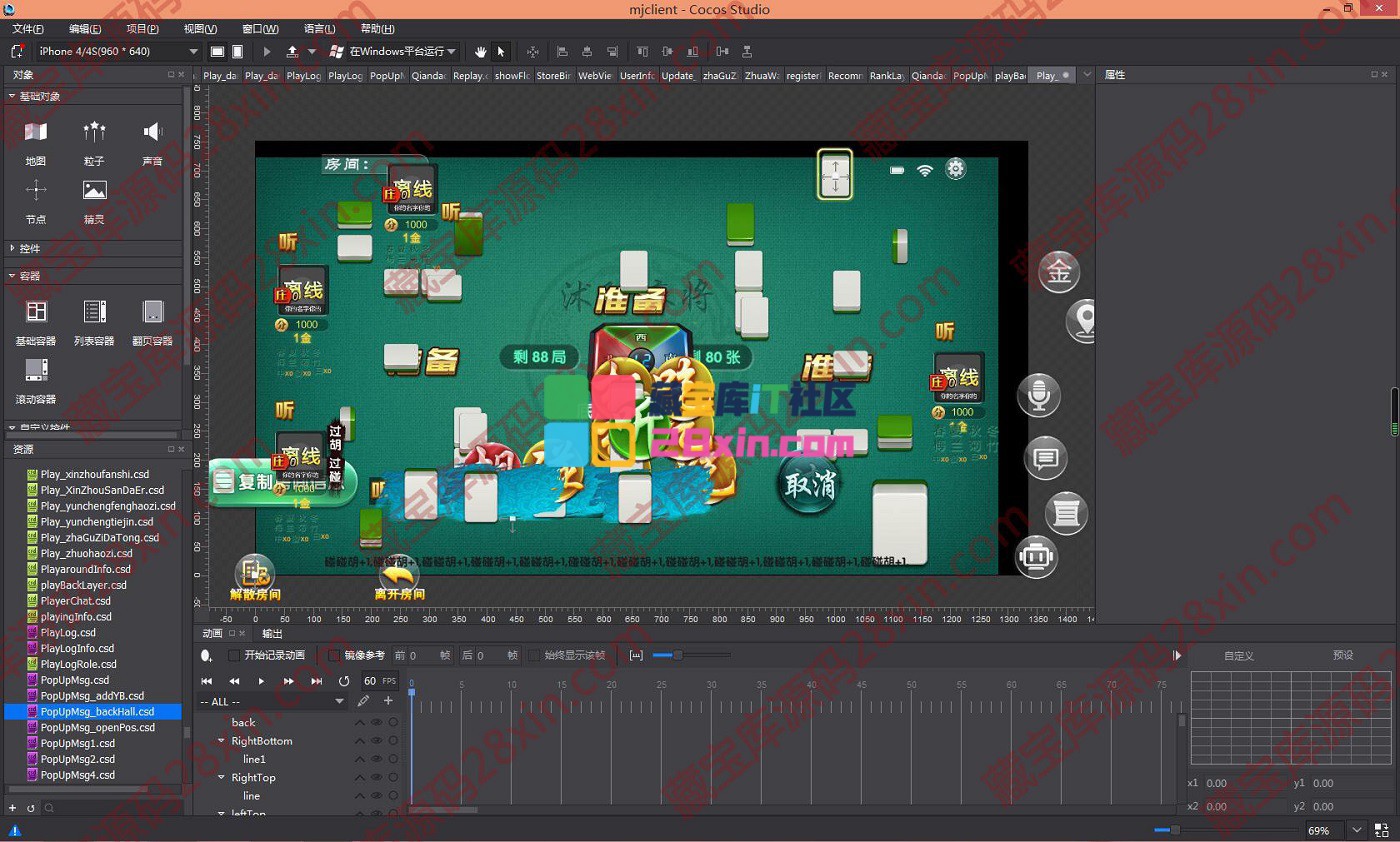The width and height of the screenshot is (1400, 842).
Task: Click the publish/export upload icon
Action: [292, 51]
